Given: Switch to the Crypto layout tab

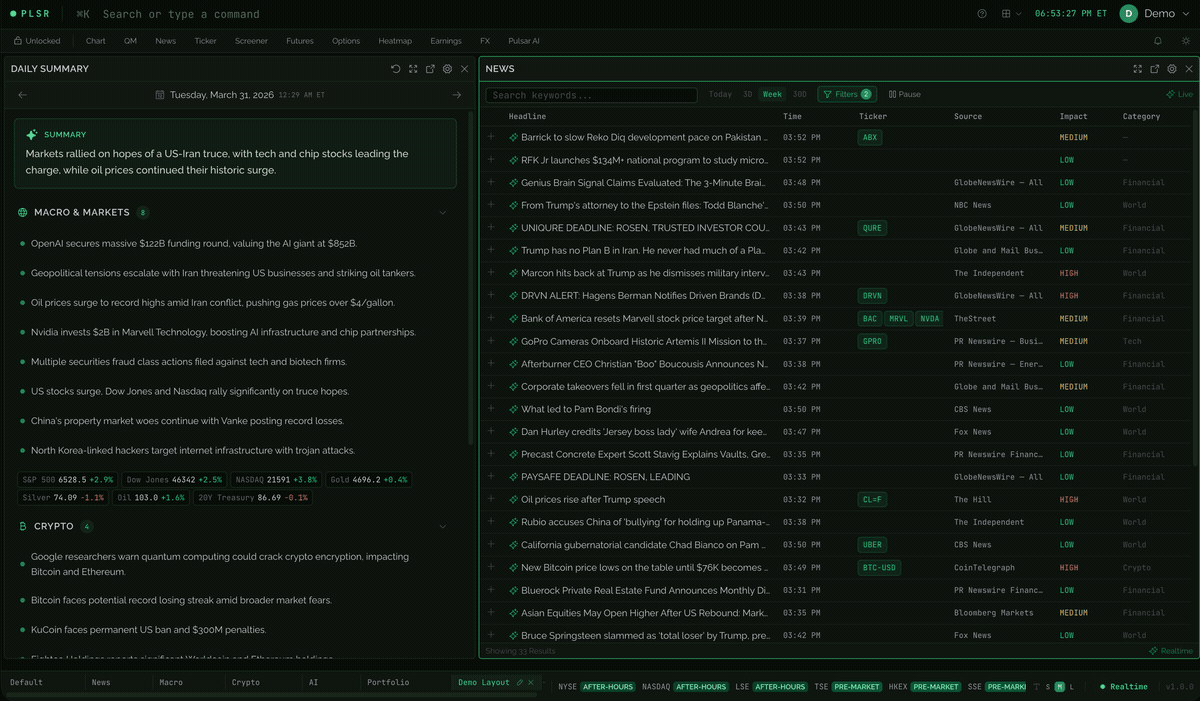Looking at the screenshot, I should (x=246, y=683).
